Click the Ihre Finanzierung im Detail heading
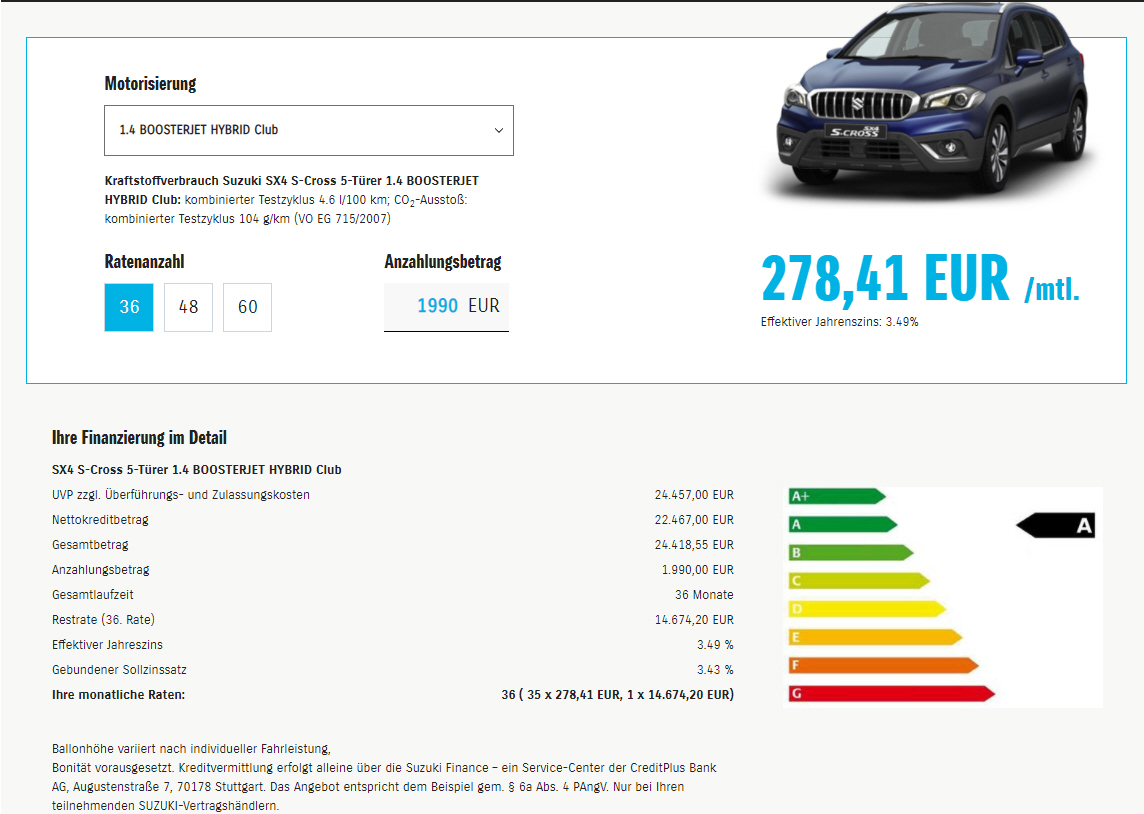This screenshot has width=1144, height=814. point(139,438)
